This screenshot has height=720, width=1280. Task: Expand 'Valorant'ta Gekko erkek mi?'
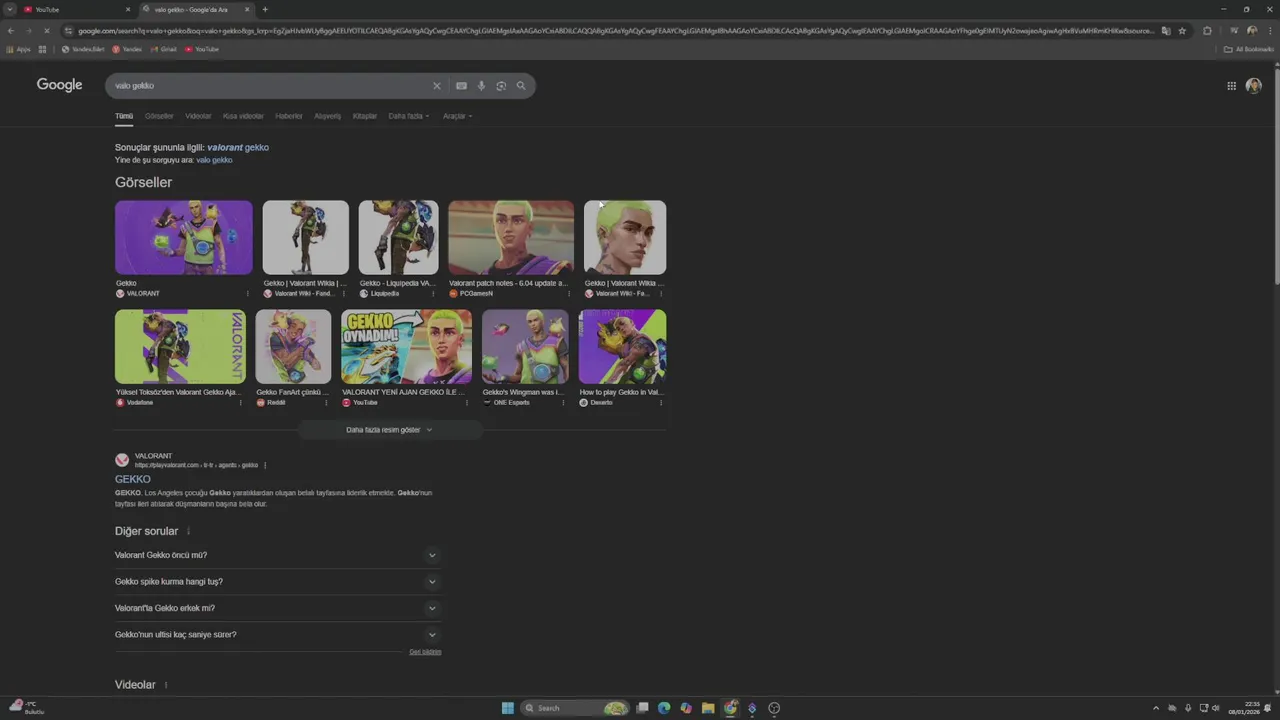[x=278, y=608]
